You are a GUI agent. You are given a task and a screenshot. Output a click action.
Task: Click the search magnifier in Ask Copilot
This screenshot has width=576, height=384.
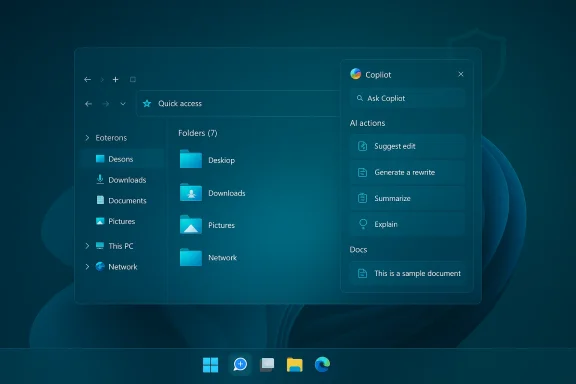click(x=360, y=98)
